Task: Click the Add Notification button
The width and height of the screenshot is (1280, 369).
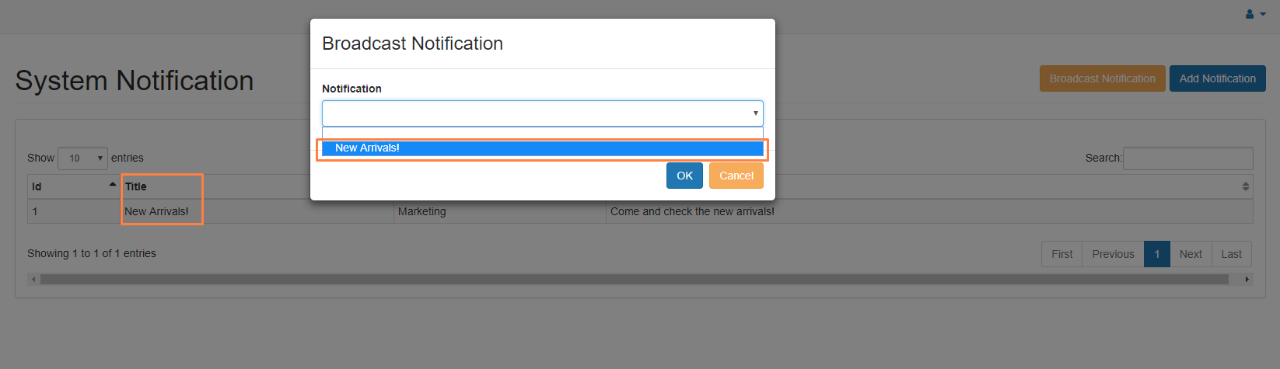Action: click(x=1217, y=78)
